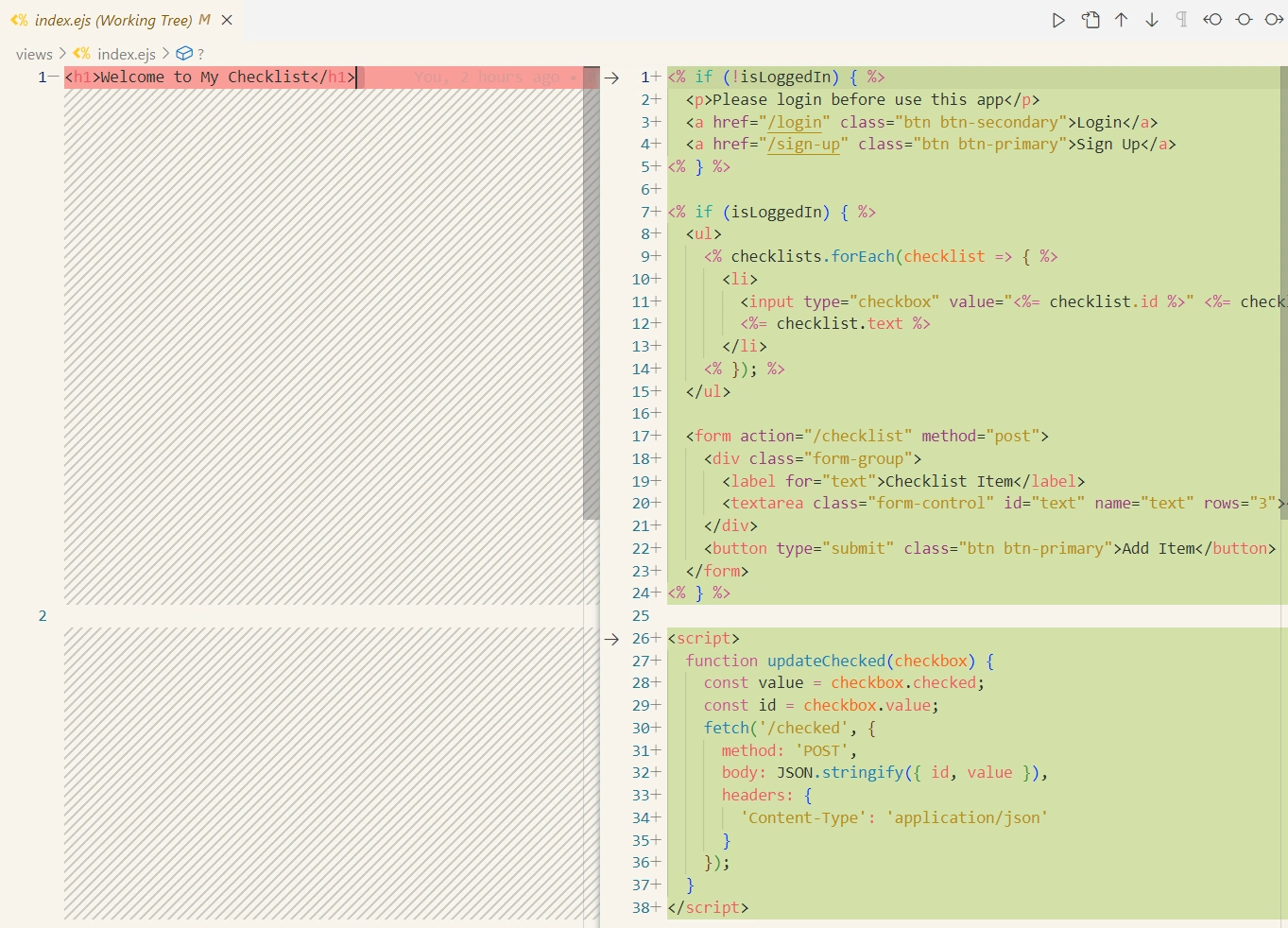Screen dimensions: 1288x928
Task: Jump to next change with down arrow
Action: [1152, 20]
